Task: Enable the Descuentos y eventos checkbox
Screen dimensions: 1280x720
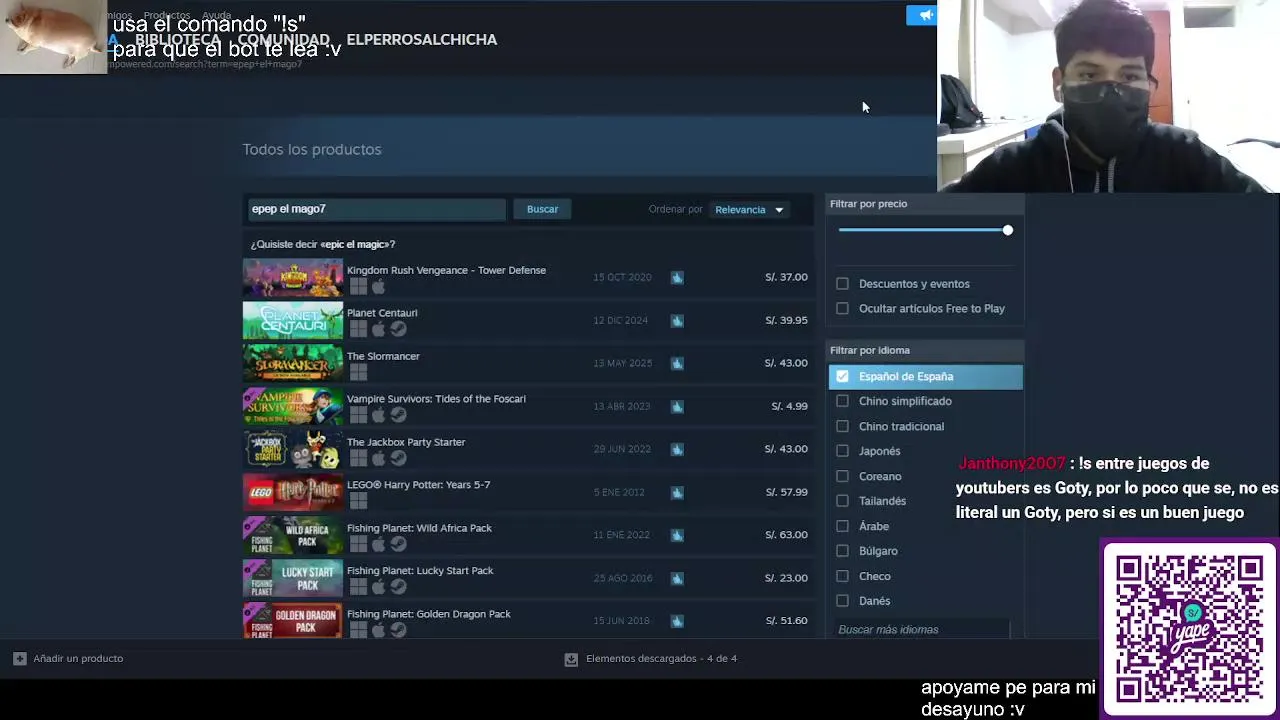Action: [842, 284]
